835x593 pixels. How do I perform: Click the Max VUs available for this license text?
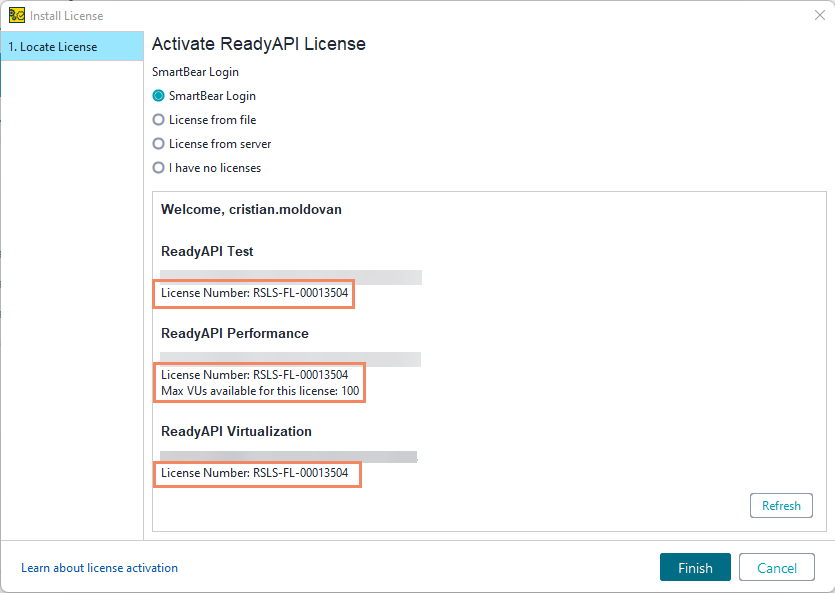[x=260, y=391]
